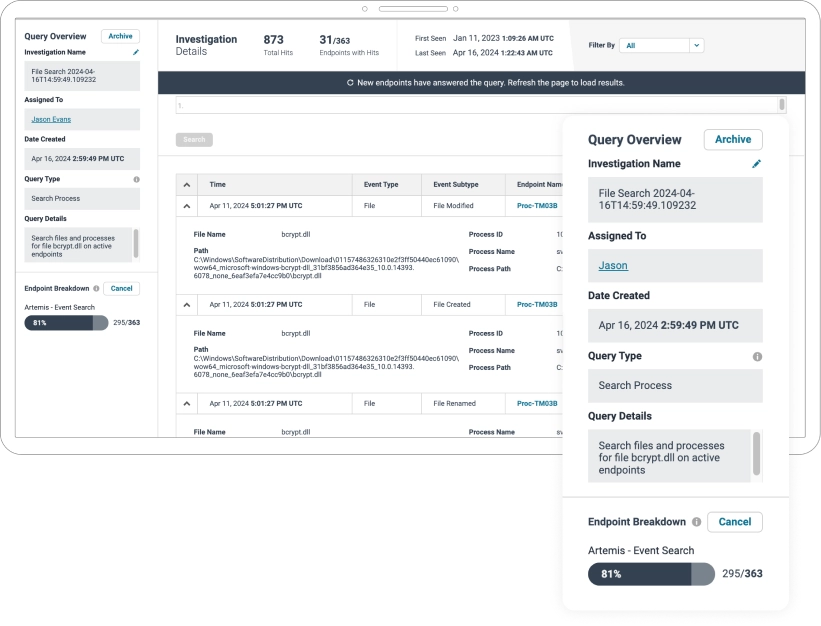
Task: Open the Filter By dropdown arrow
Action: (x=697, y=45)
